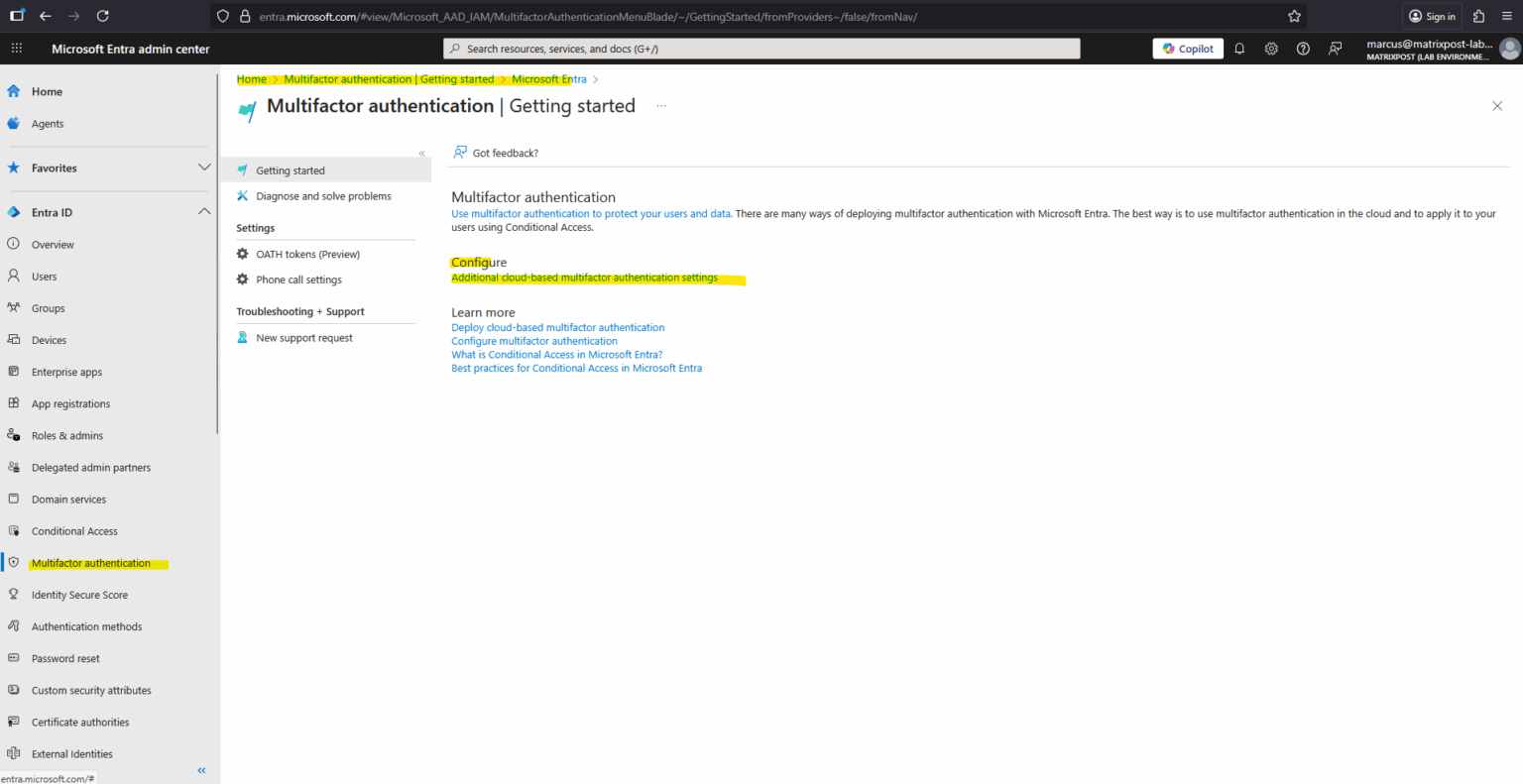
Task: Open Deploy cloud-based multifactor authentication link
Action: tap(557, 327)
